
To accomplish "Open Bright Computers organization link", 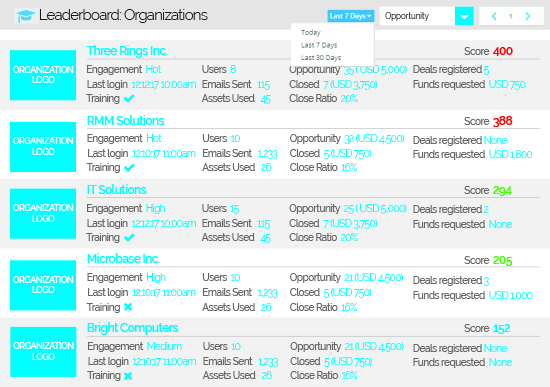I will click(x=133, y=328).
